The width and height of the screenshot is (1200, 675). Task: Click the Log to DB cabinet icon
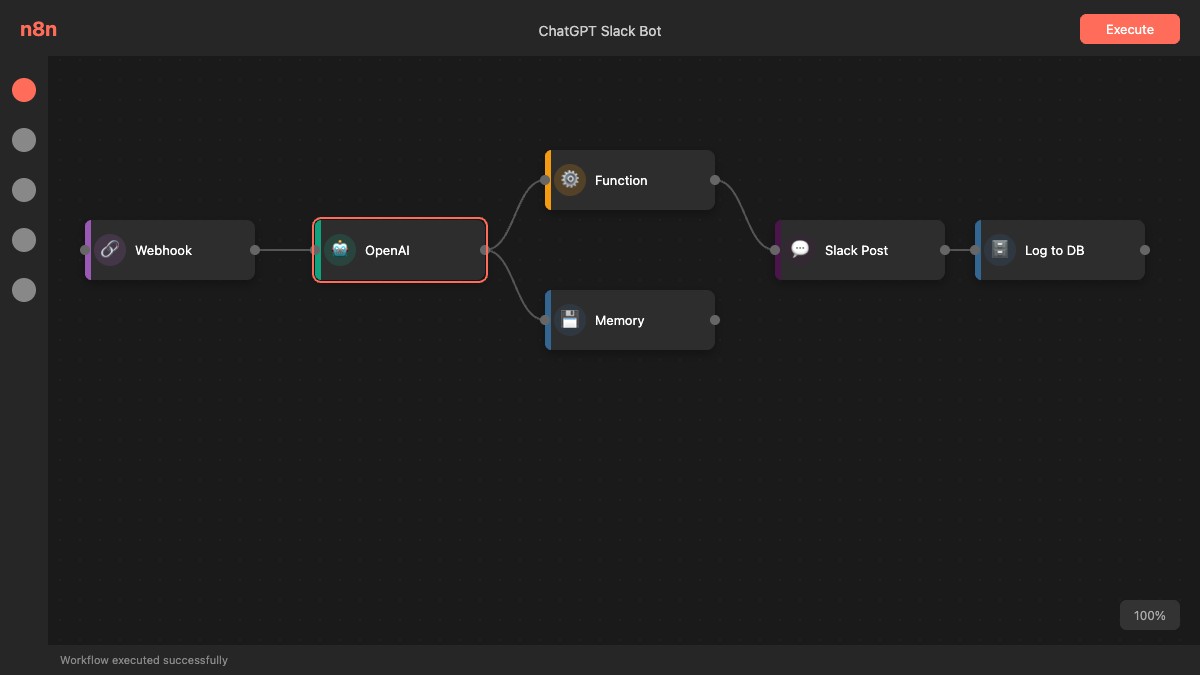tap(1000, 250)
